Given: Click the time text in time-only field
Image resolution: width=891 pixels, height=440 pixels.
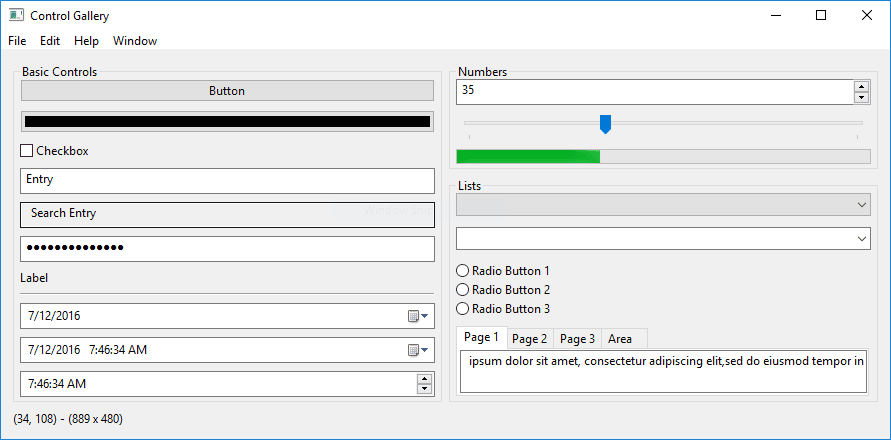Looking at the screenshot, I should [x=56, y=384].
